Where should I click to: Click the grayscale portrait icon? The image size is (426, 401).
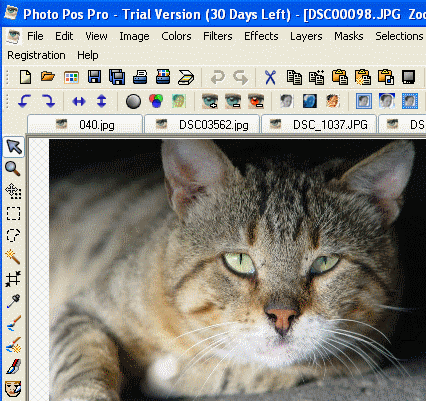pos(287,101)
